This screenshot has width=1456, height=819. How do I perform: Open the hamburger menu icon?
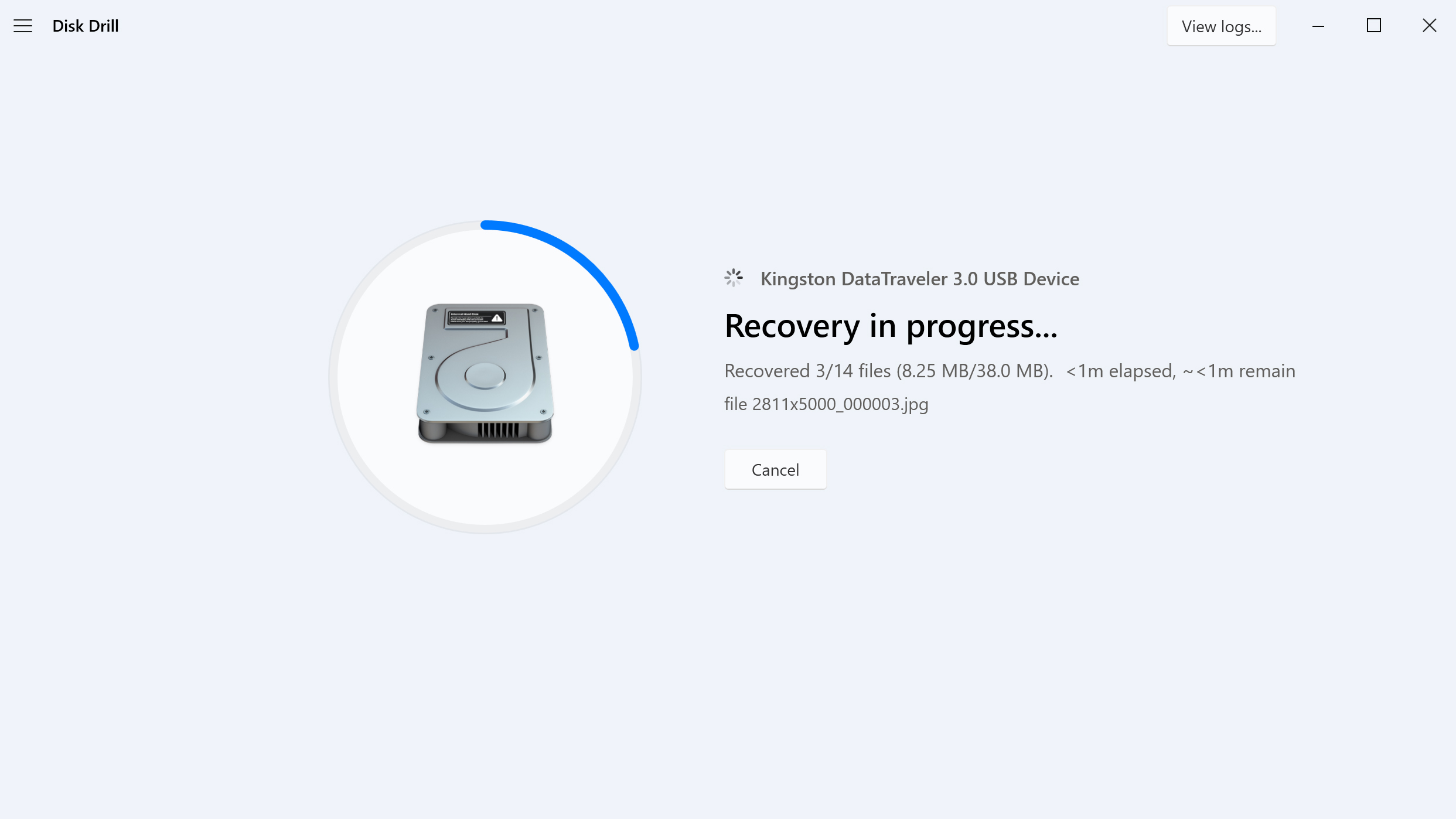click(x=22, y=25)
